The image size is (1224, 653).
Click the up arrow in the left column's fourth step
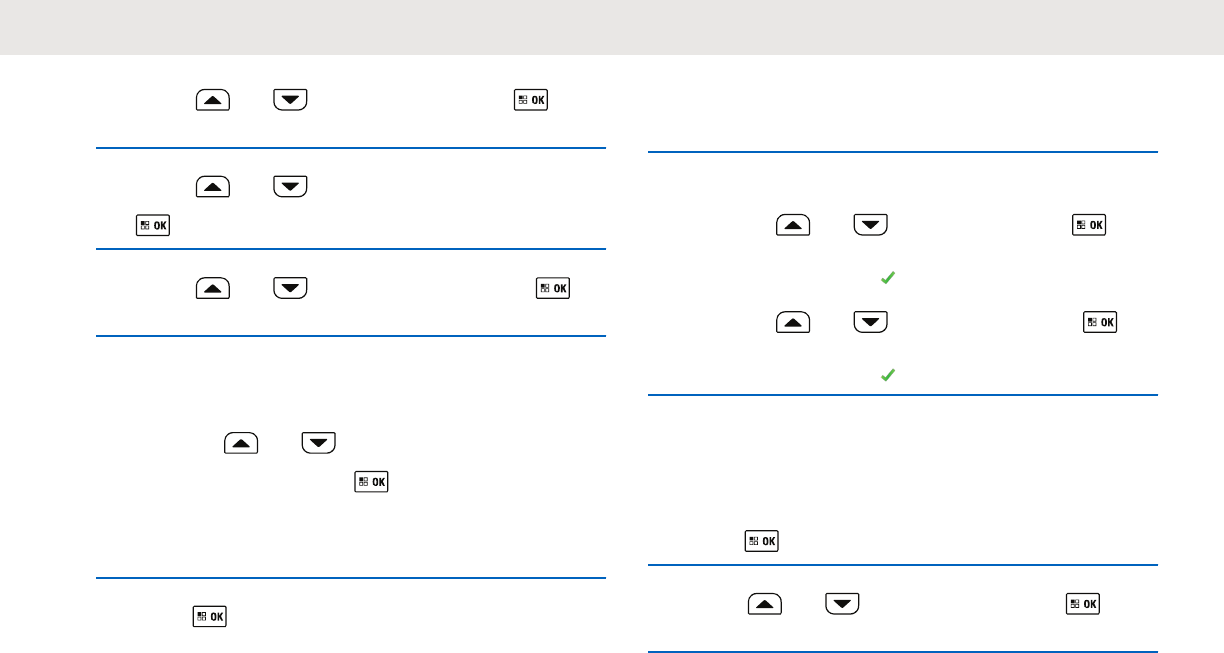click(x=242, y=442)
